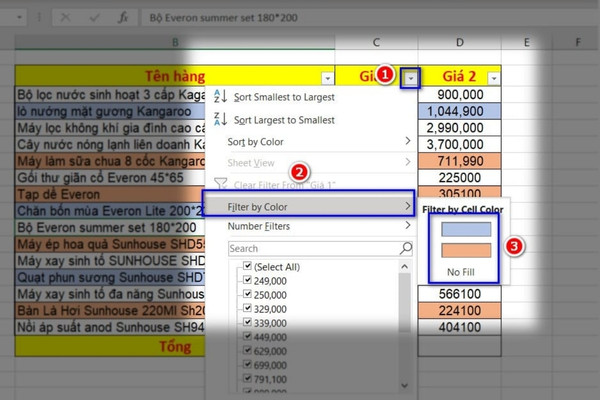Viewport: 600px width, 400px height.
Task: Click cell with value 711,990
Action: coord(460,161)
